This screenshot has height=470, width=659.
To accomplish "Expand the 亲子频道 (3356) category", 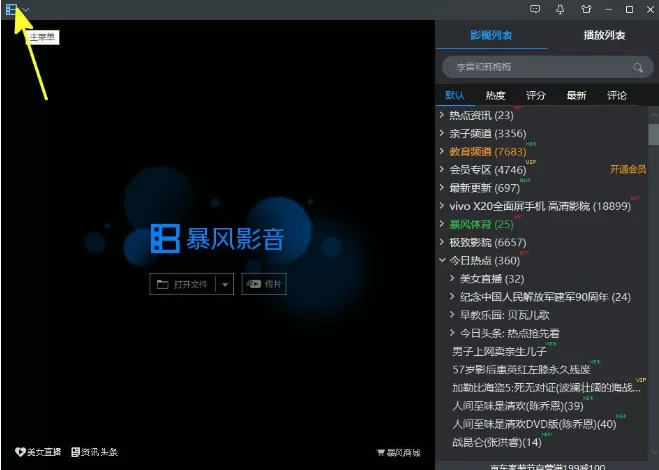I will (442, 133).
